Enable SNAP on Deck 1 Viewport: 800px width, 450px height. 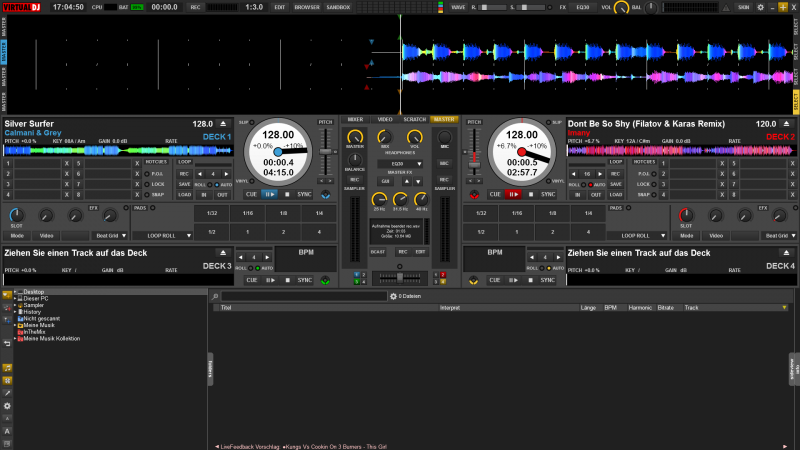pyautogui.click(x=147, y=194)
